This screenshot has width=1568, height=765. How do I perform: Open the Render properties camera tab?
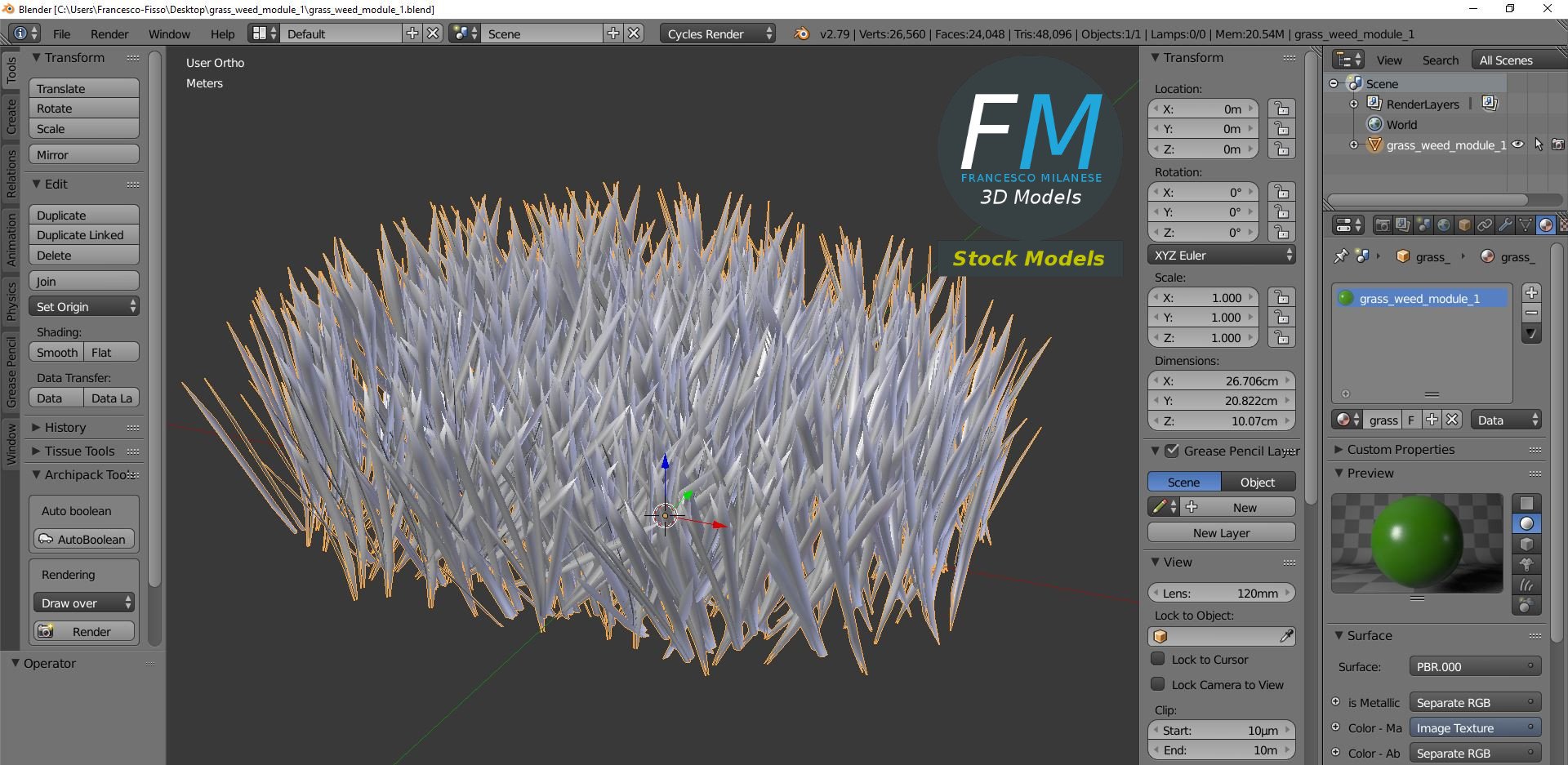[x=1382, y=225]
